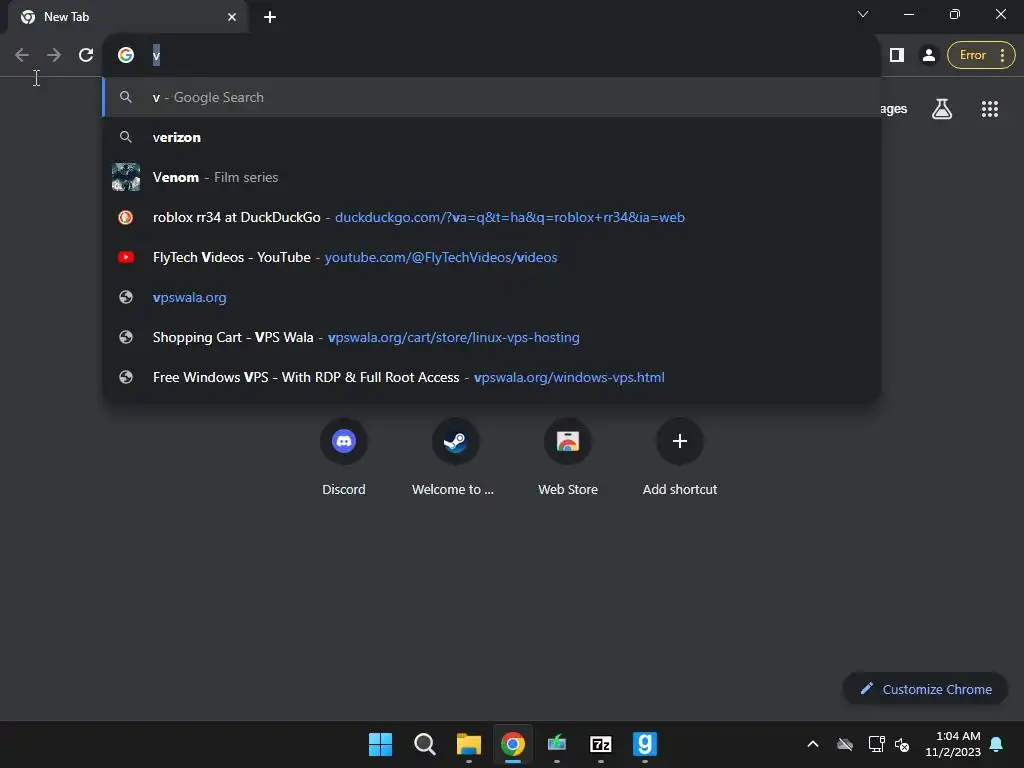Viewport: 1024px width, 768px height.
Task: Open Free Windows VPS suggestion
Action: [492, 377]
